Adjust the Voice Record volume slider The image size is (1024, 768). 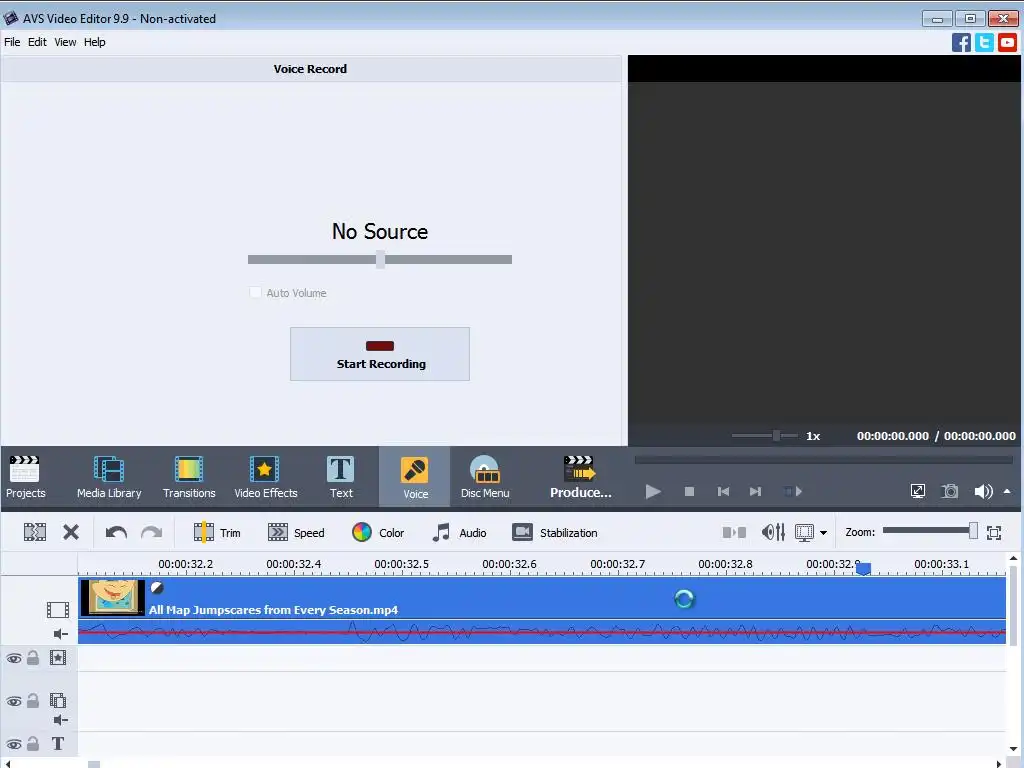[379, 259]
